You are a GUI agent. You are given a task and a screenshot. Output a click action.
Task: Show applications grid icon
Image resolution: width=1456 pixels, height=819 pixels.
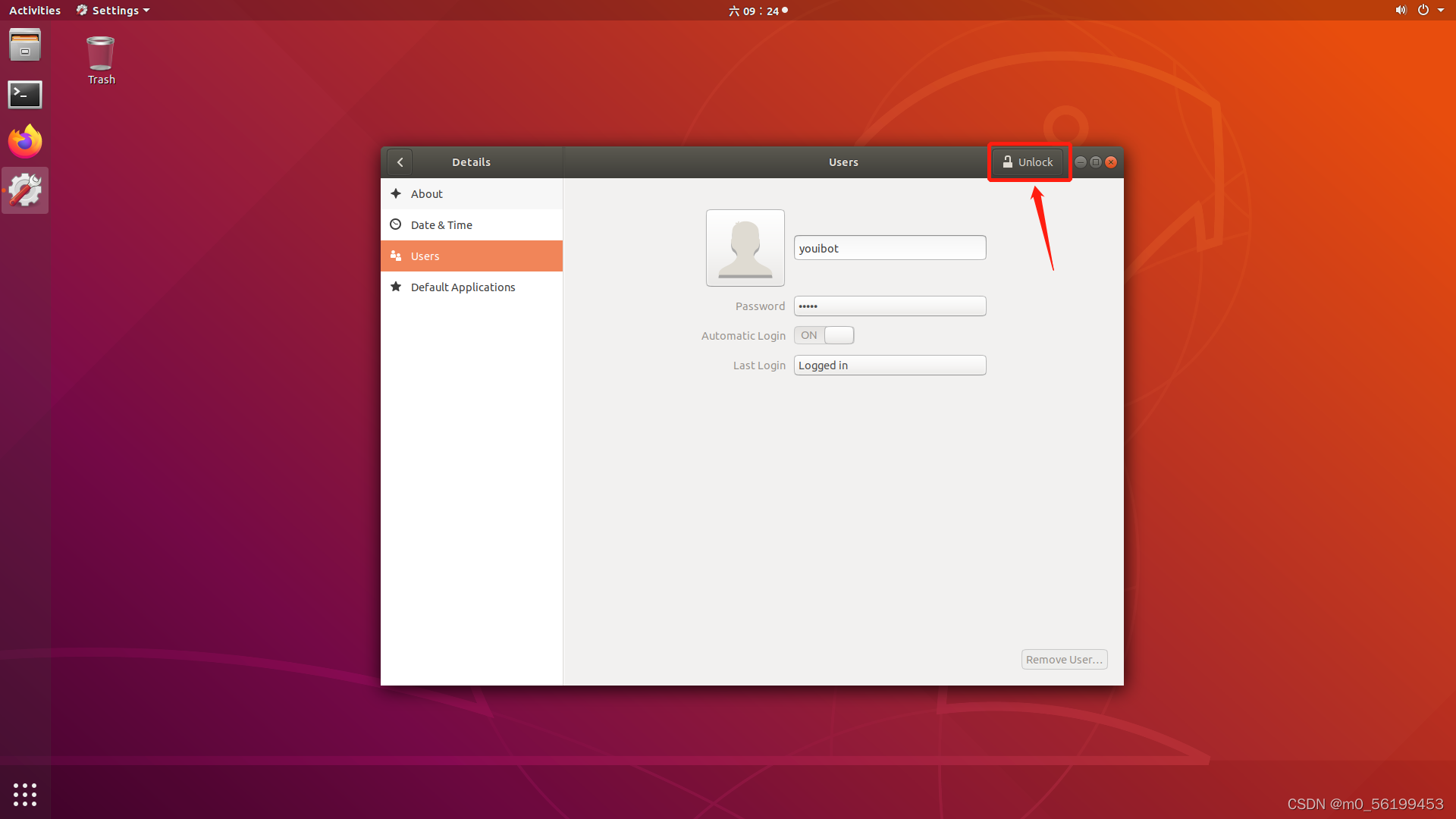pos(25,794)
